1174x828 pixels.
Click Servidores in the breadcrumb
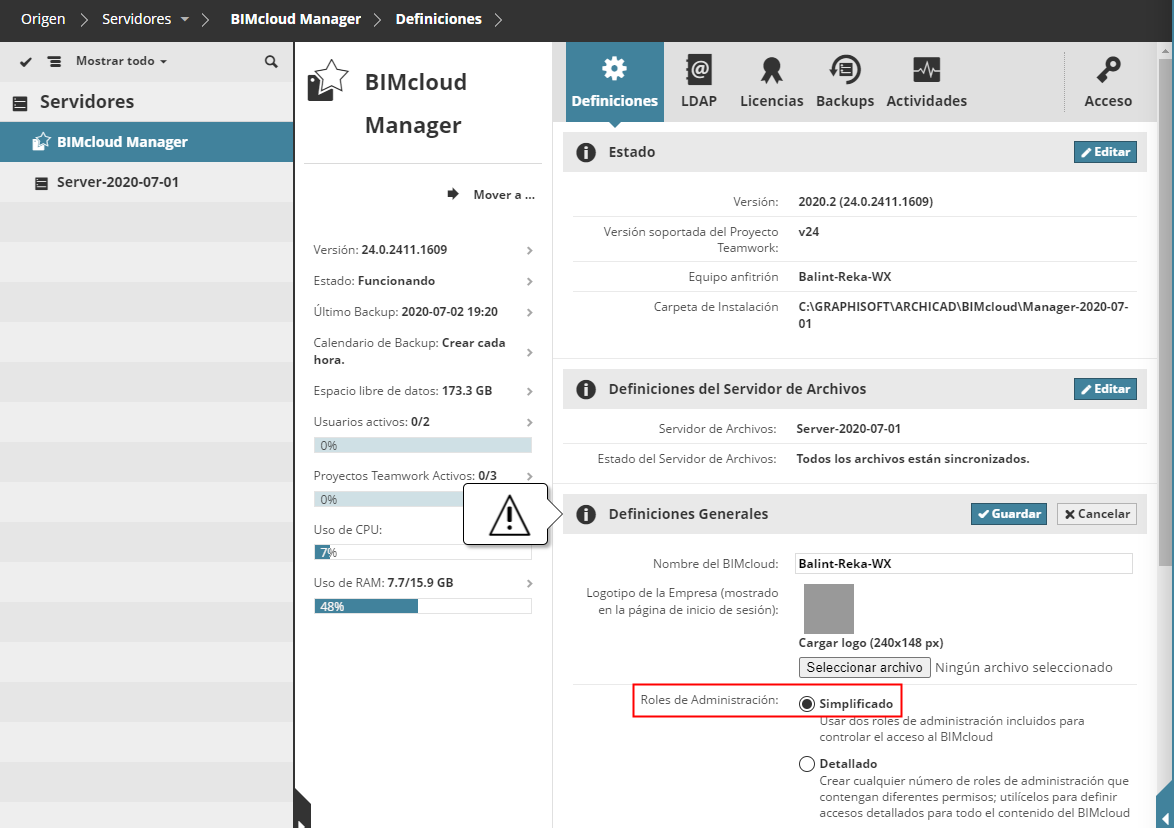point(136,19)
